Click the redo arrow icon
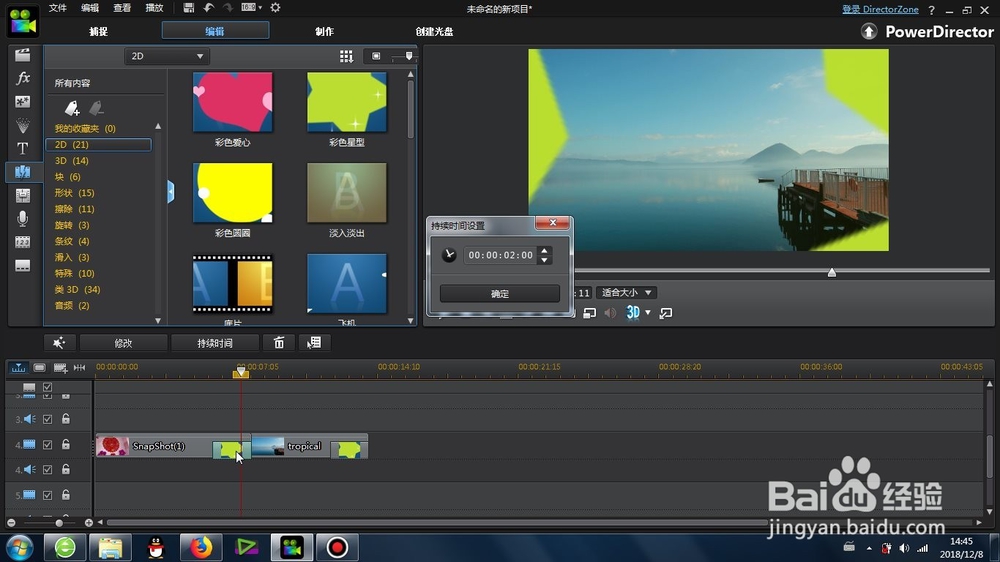This screenshot has width=1000, height=562. click(228, 8)
